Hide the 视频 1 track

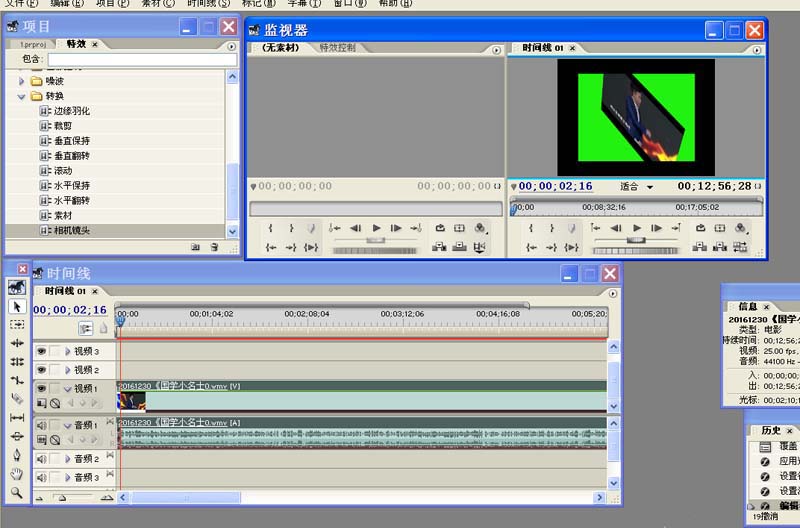[41, 388]
